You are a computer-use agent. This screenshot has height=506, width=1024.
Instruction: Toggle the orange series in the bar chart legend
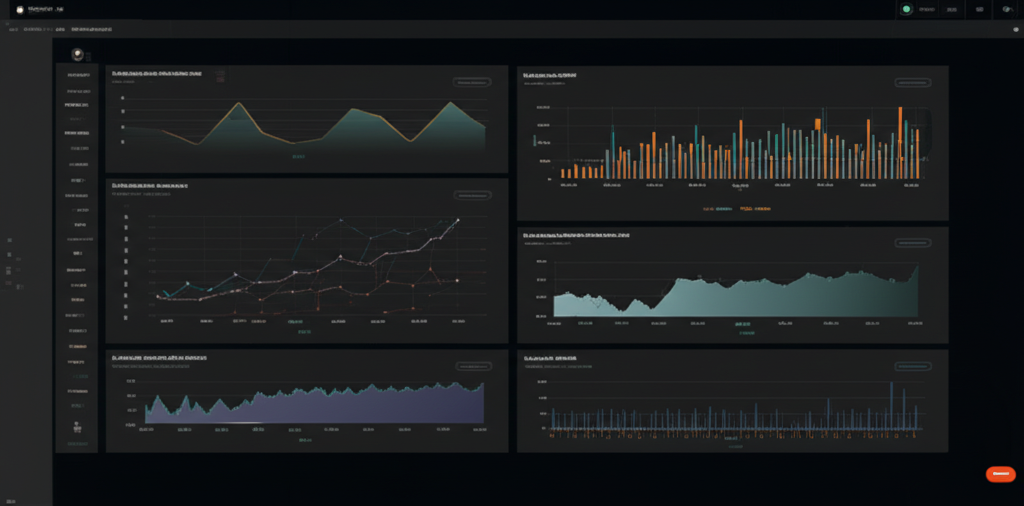[756, 209]
